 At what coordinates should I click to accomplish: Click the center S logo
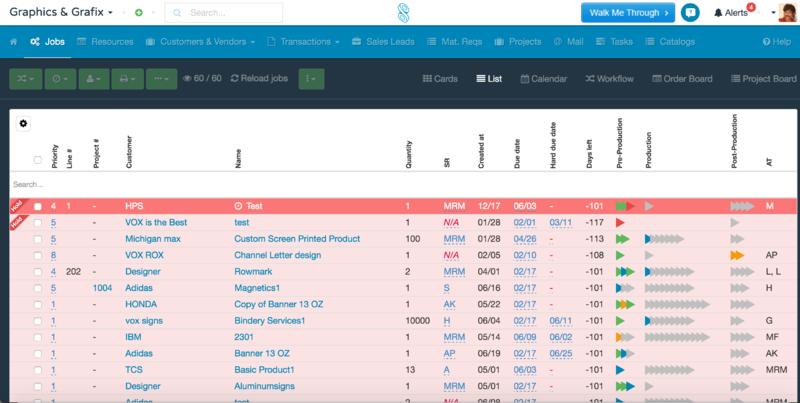click(x=404, y=13)
